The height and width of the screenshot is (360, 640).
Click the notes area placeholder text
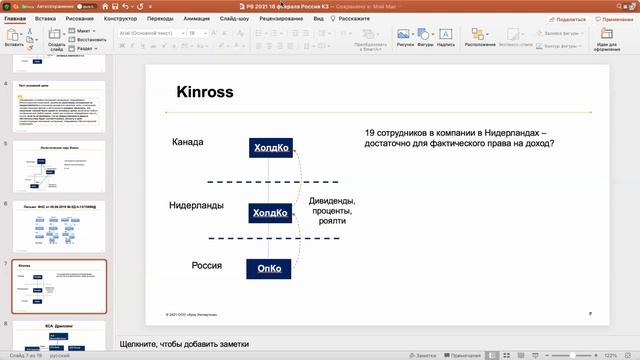[x=184, y=344]
